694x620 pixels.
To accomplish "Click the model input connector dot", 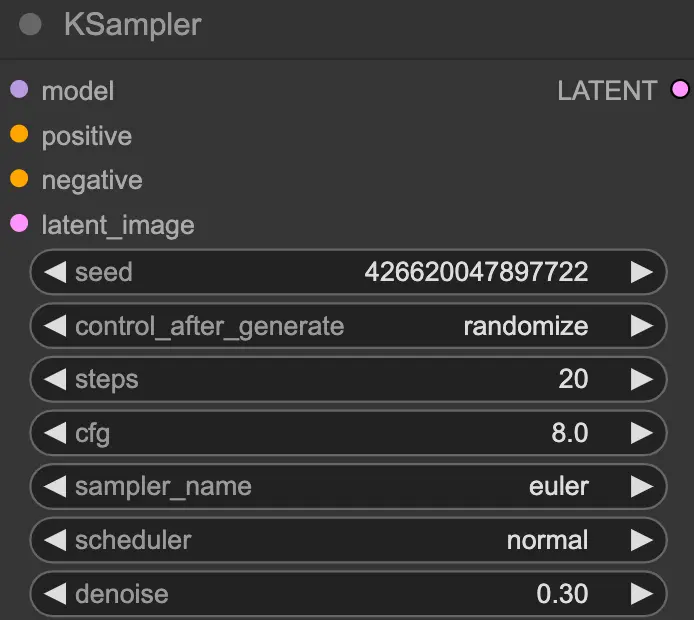I will [19, 90].
